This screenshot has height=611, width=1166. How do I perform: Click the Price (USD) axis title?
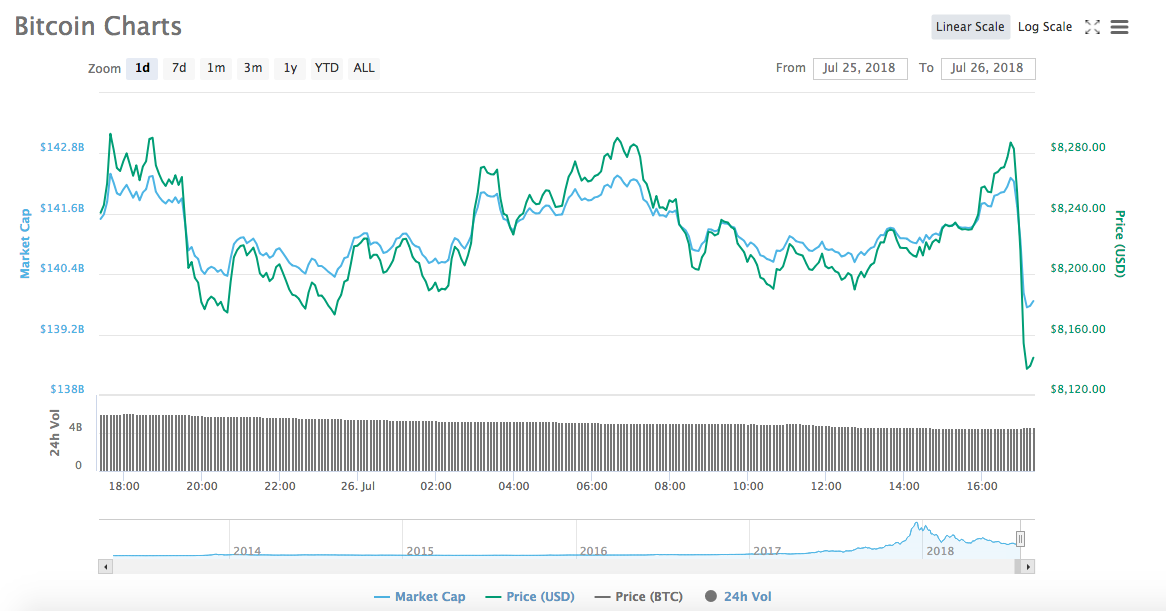[1120, 244]
